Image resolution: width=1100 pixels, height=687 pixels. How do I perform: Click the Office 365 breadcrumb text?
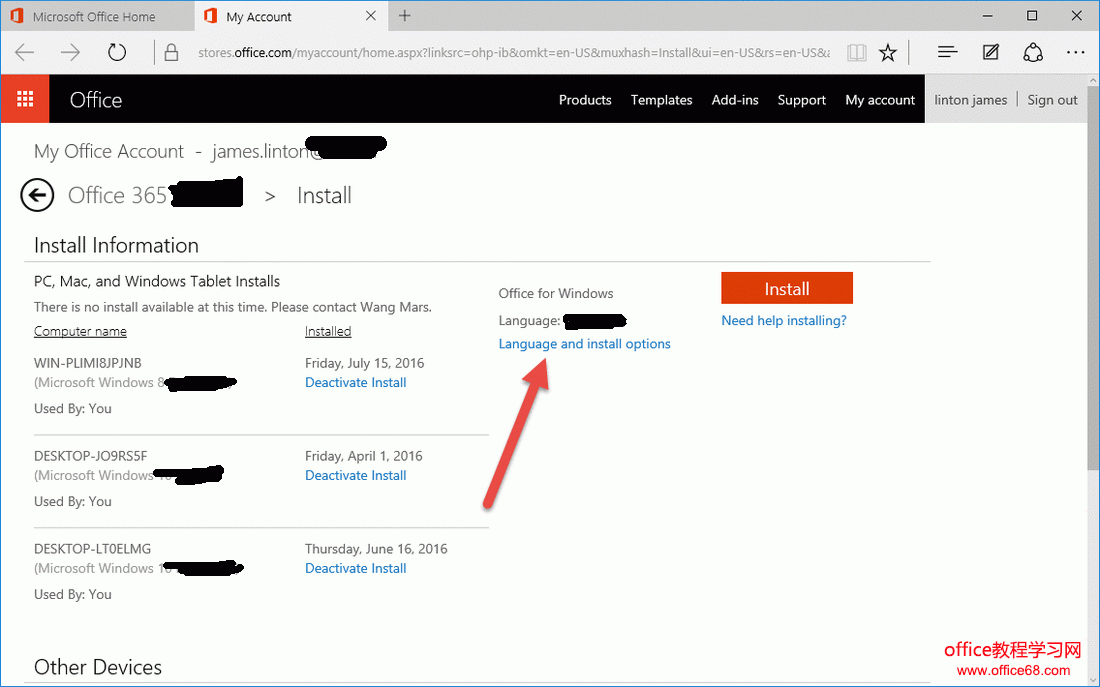(118, 195)
